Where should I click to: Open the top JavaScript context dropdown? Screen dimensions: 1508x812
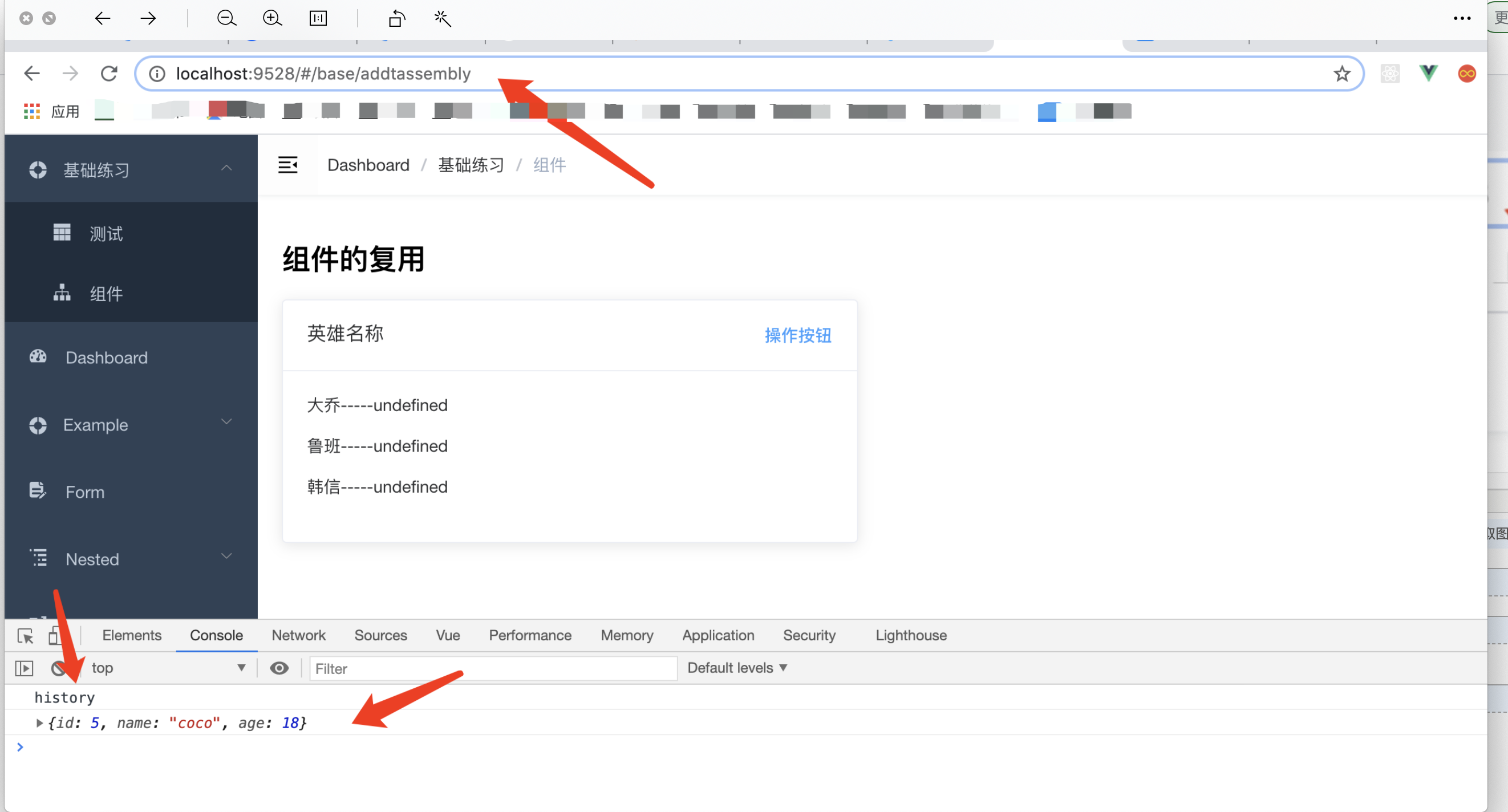point(167,668)
